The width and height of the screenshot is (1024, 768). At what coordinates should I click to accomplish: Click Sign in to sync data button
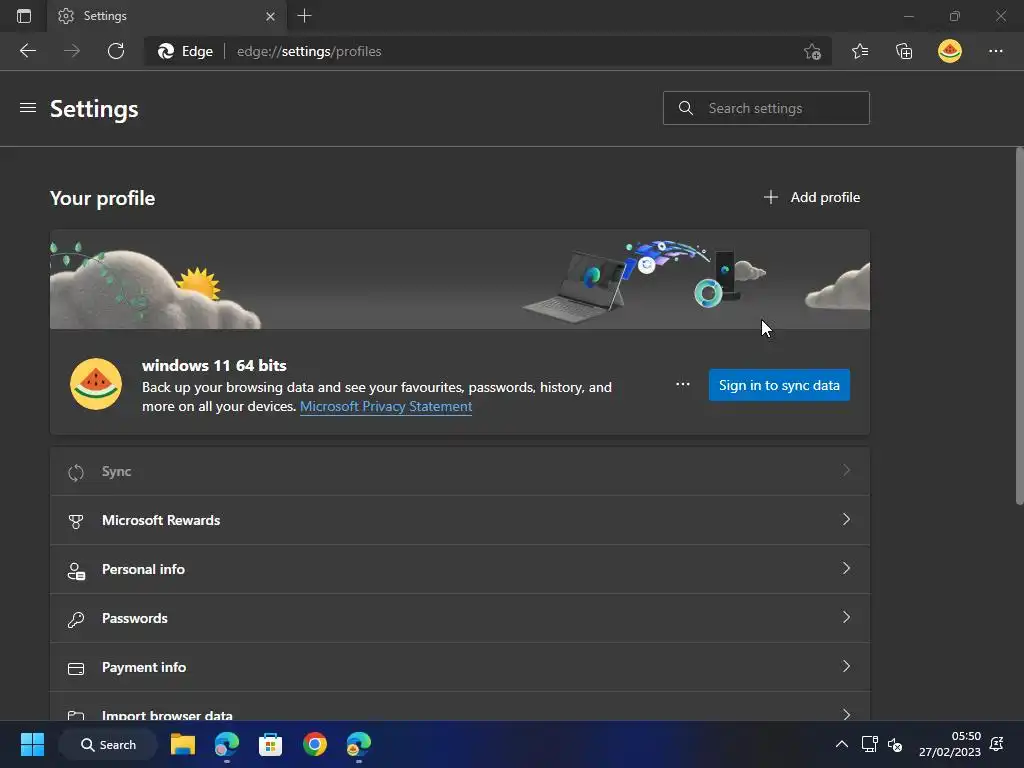pos(779,385)
